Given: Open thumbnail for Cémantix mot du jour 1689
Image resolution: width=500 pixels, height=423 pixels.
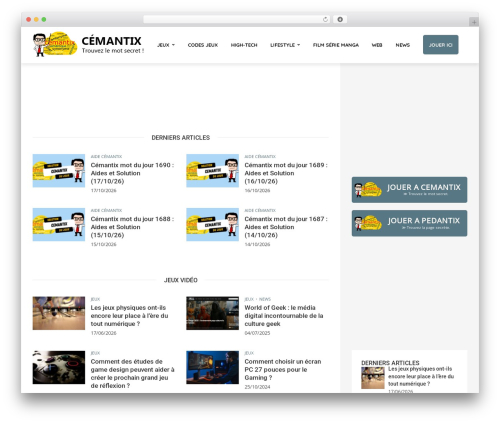Looking at the screenshot, I should pyautogui.click(x=212, y=171).
